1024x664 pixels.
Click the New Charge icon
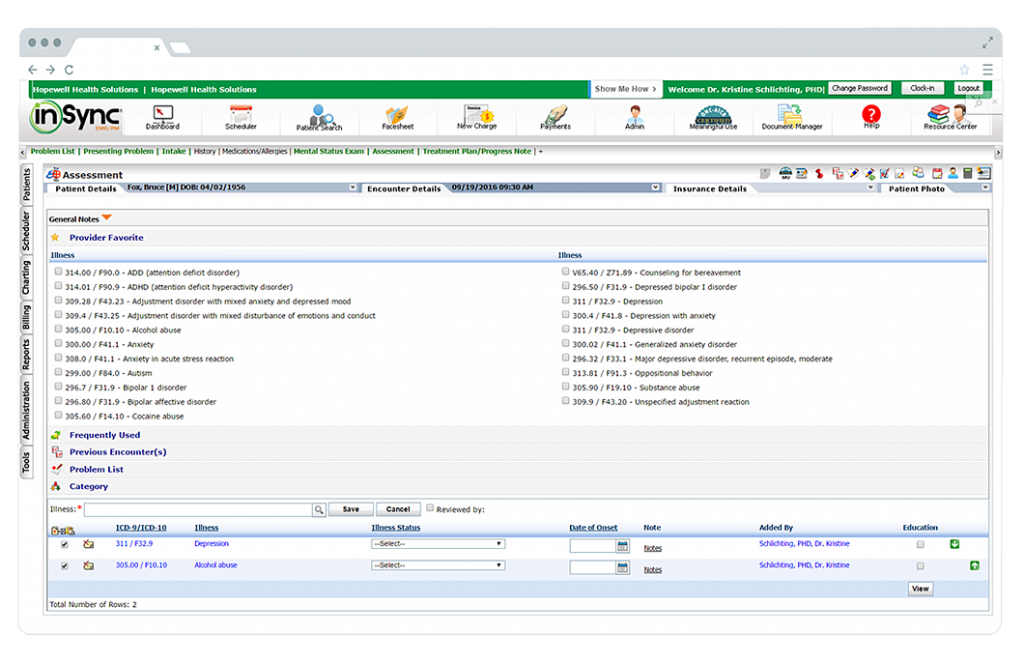477,115
